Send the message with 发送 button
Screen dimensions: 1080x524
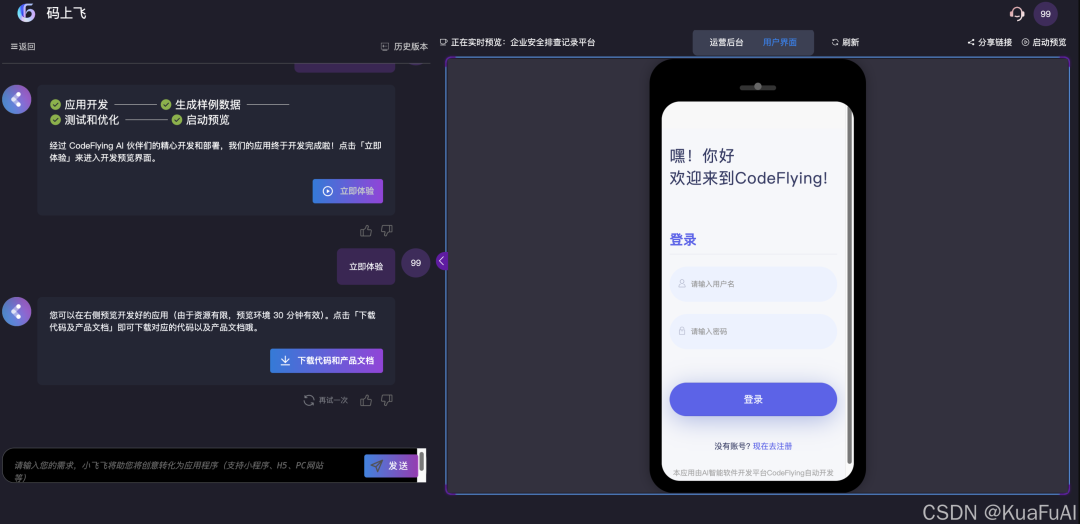(x=391, y=466)
